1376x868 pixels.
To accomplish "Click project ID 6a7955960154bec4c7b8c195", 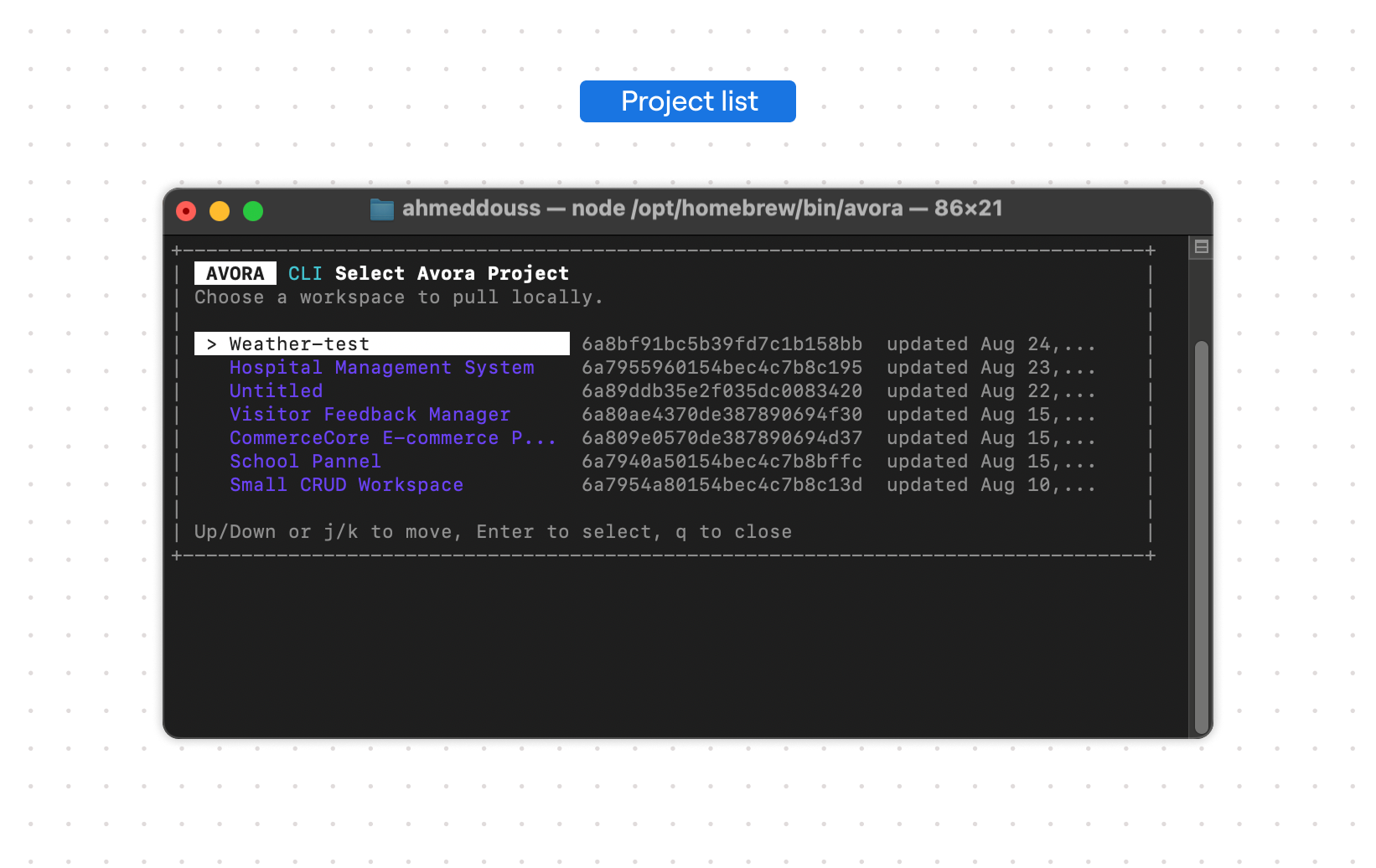I will click(722, 368).
